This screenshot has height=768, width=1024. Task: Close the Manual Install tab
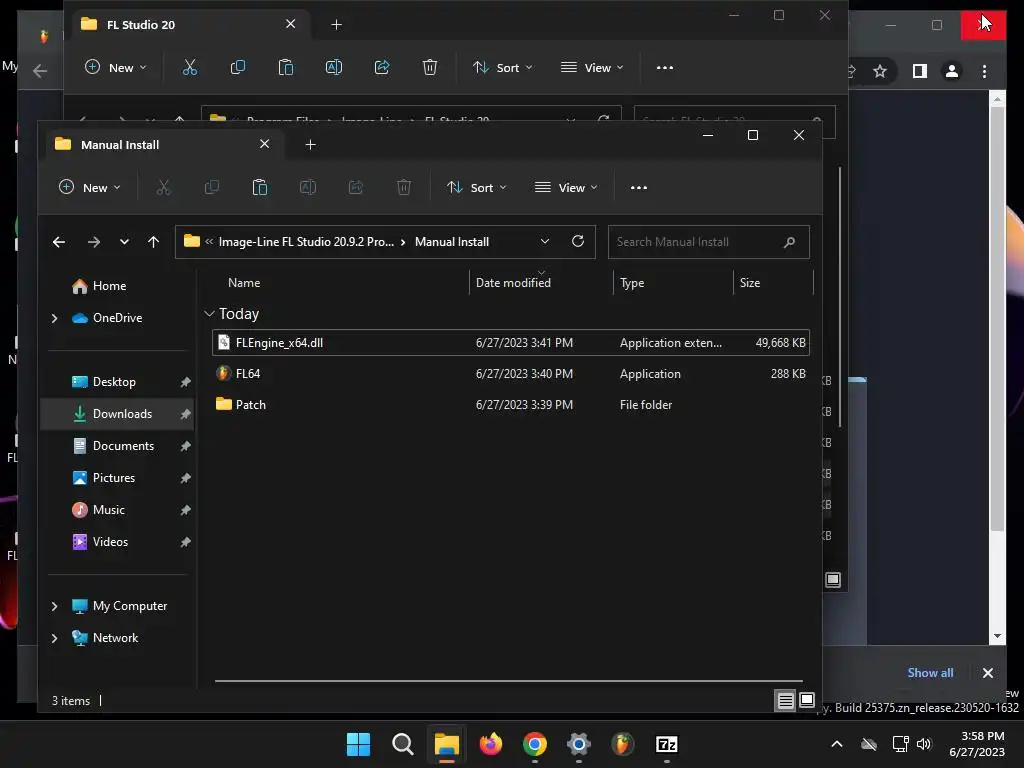point(264,144)
